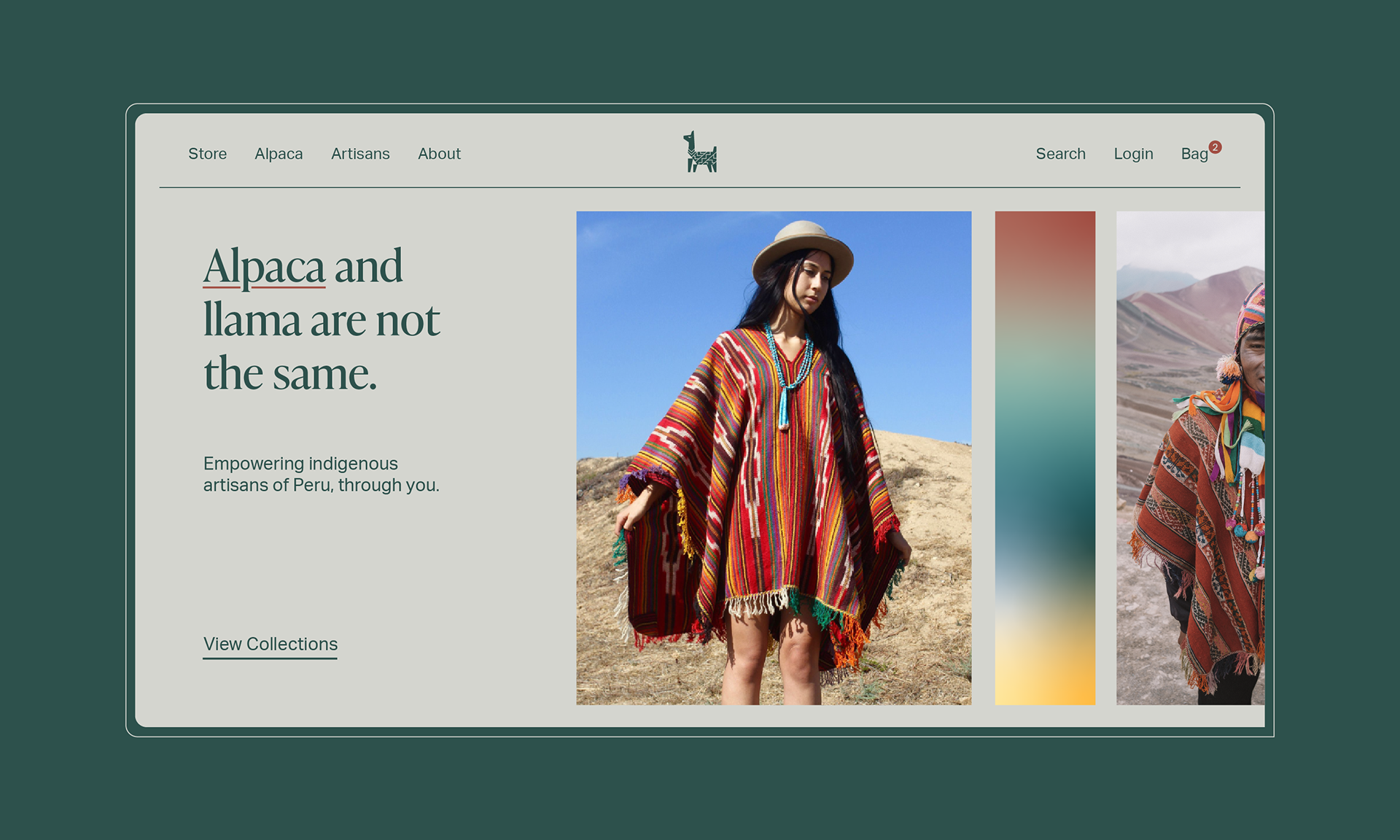The height and width of the screenshot is (840, 1400).
Task: Open Search in the header
Action: pos(1060,154)
